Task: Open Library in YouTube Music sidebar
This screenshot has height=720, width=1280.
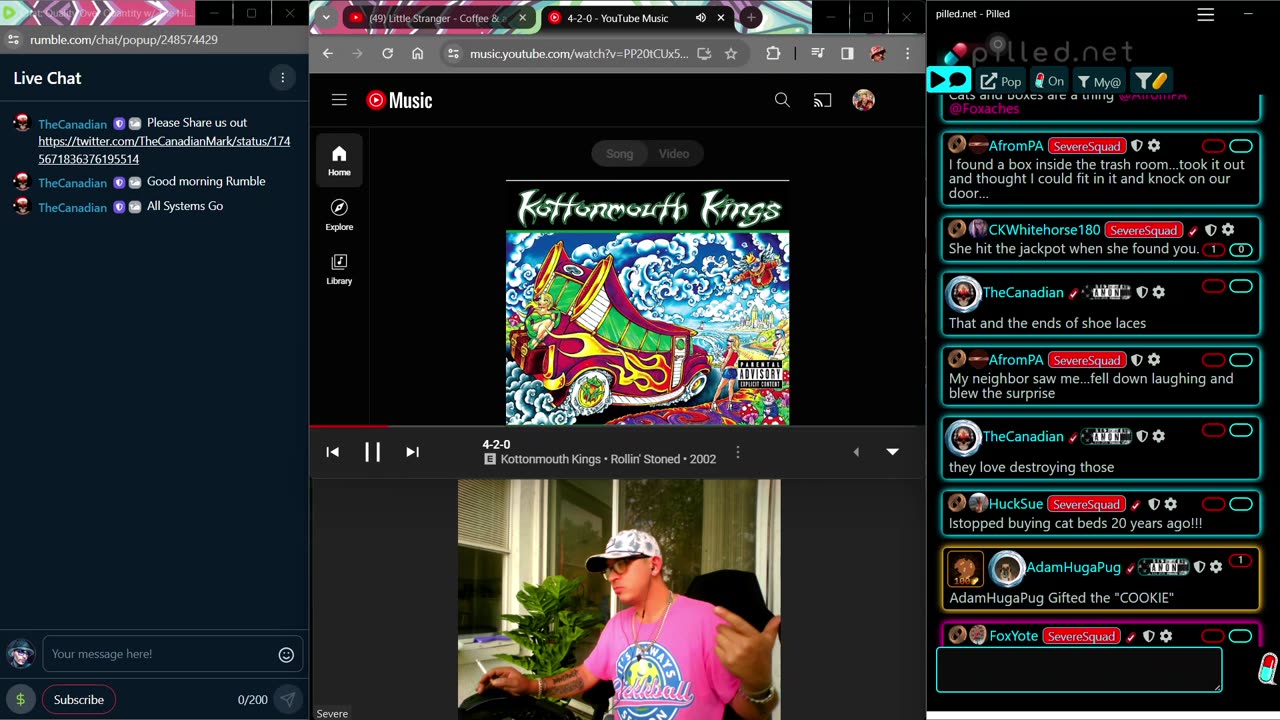Action: 339,269
